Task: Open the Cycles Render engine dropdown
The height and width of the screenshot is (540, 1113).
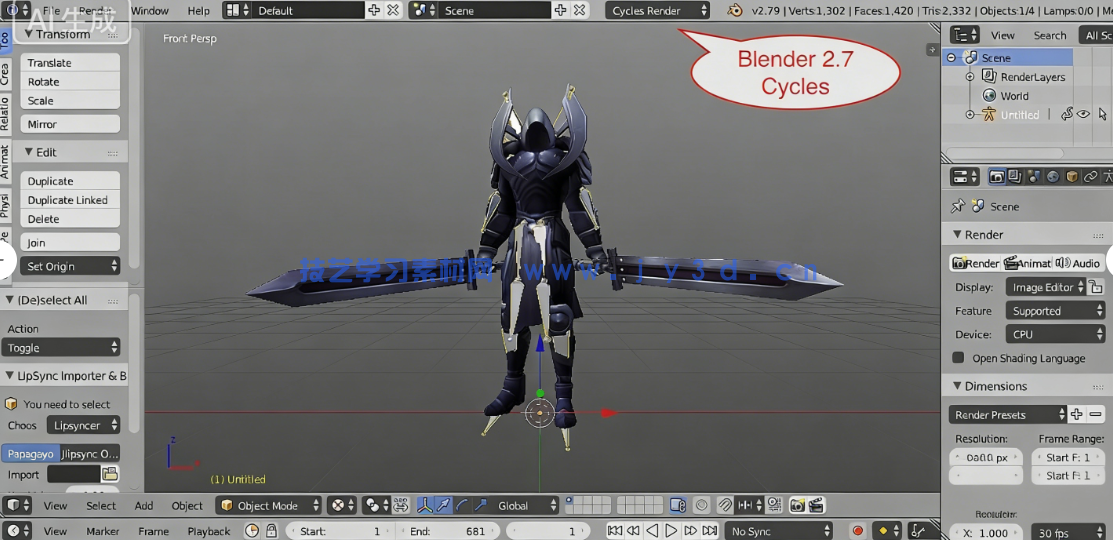Action: [x=657, y=11]
